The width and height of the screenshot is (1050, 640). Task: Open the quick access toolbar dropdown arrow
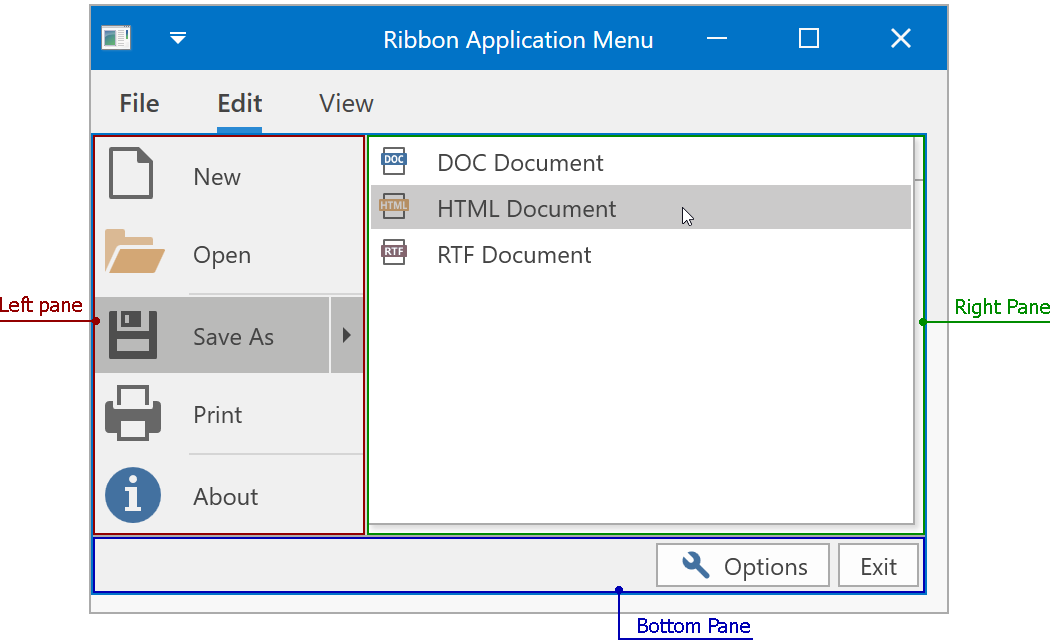(x=178, y=38)
